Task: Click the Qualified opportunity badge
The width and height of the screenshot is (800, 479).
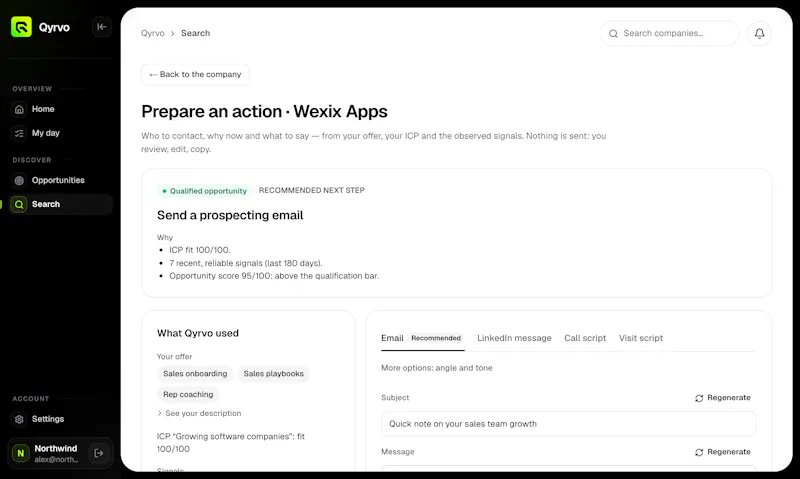Action: coord(204,191)
